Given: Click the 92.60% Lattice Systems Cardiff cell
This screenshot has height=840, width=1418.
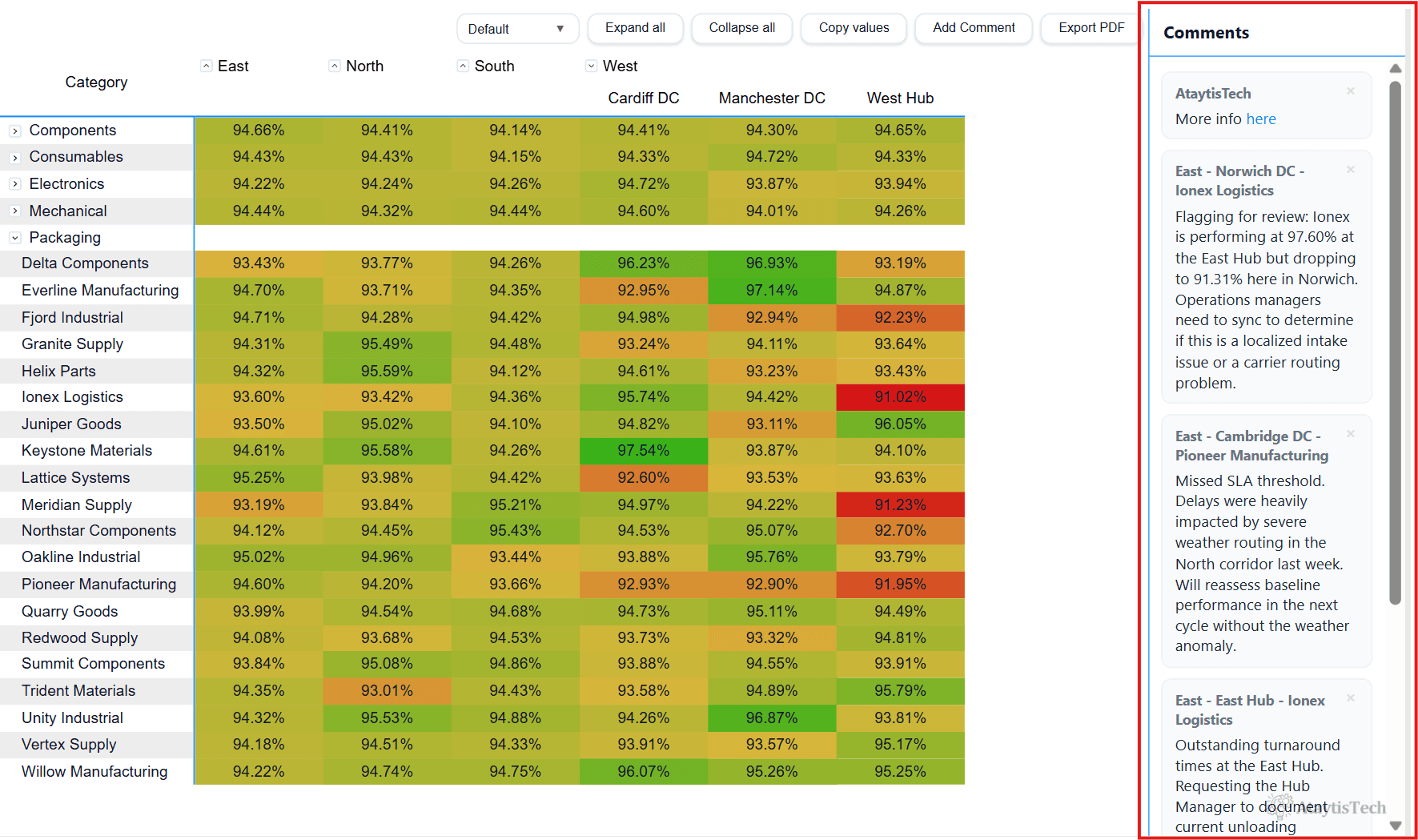Looking at the screenshot, I should (644, 478).
